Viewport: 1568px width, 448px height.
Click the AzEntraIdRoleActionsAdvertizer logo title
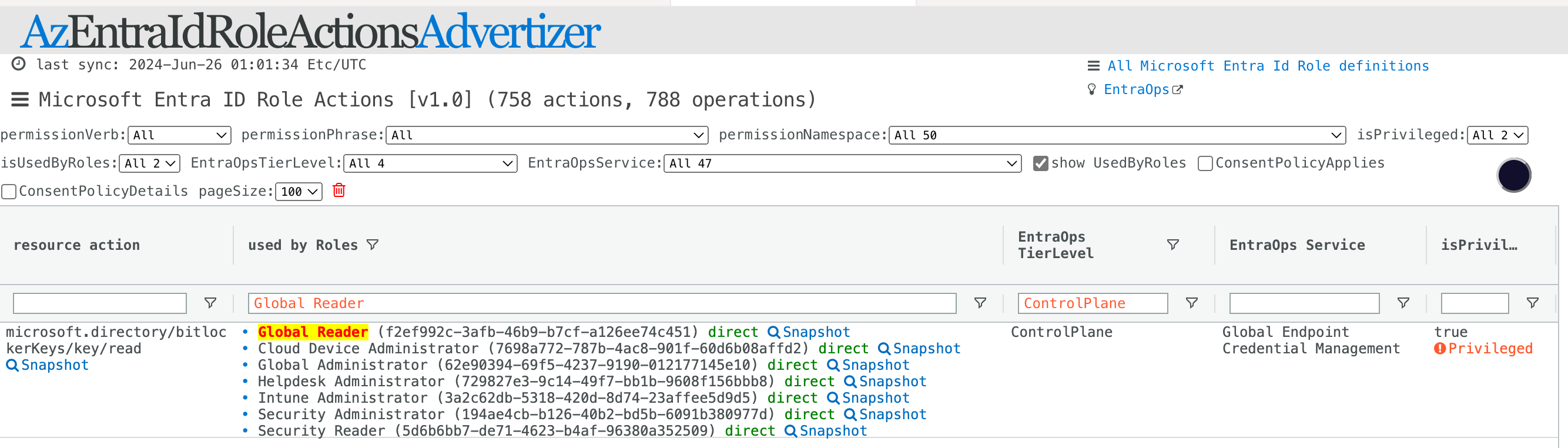310,31
